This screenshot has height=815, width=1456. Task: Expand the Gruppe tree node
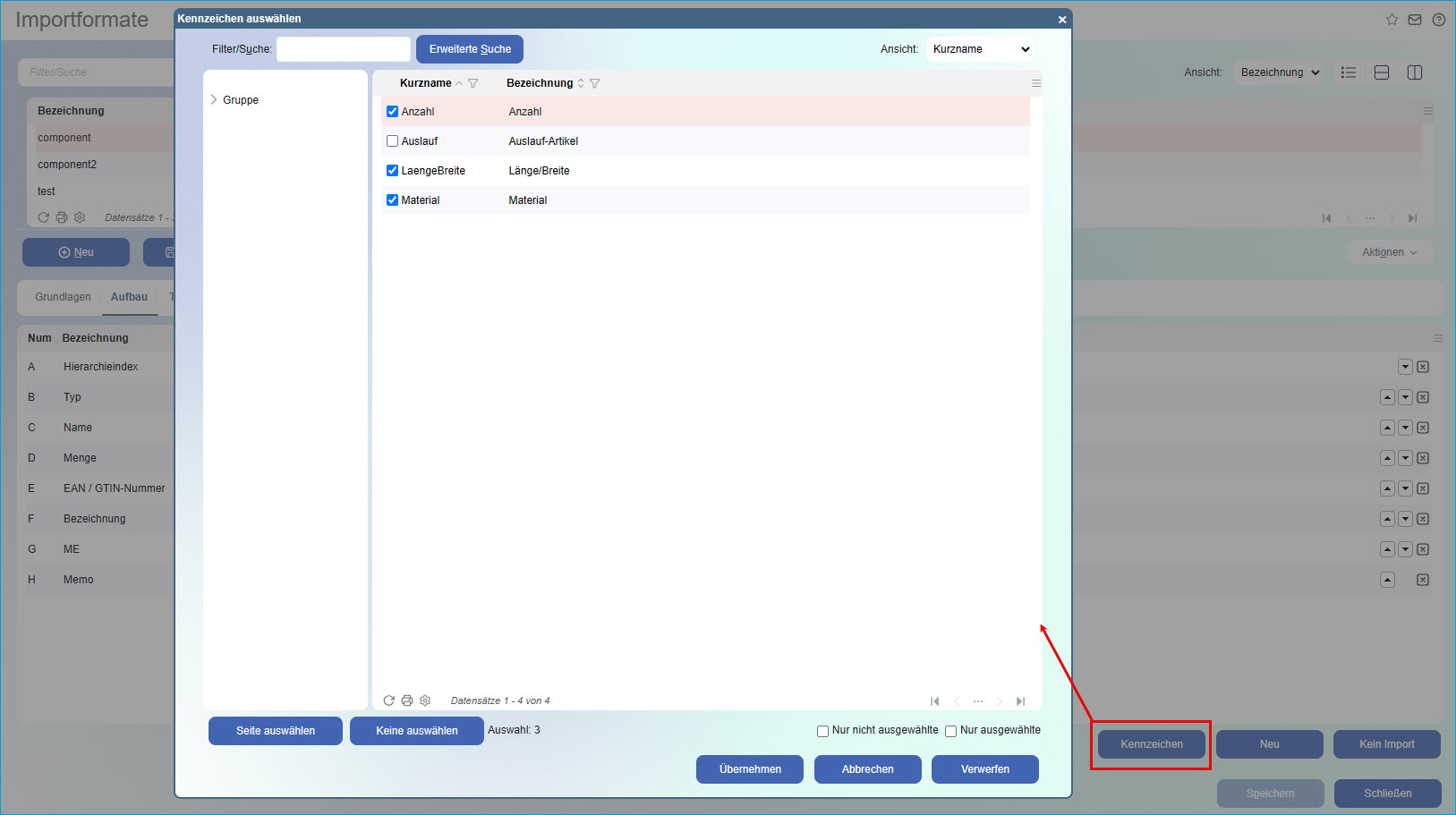(214, 99)
